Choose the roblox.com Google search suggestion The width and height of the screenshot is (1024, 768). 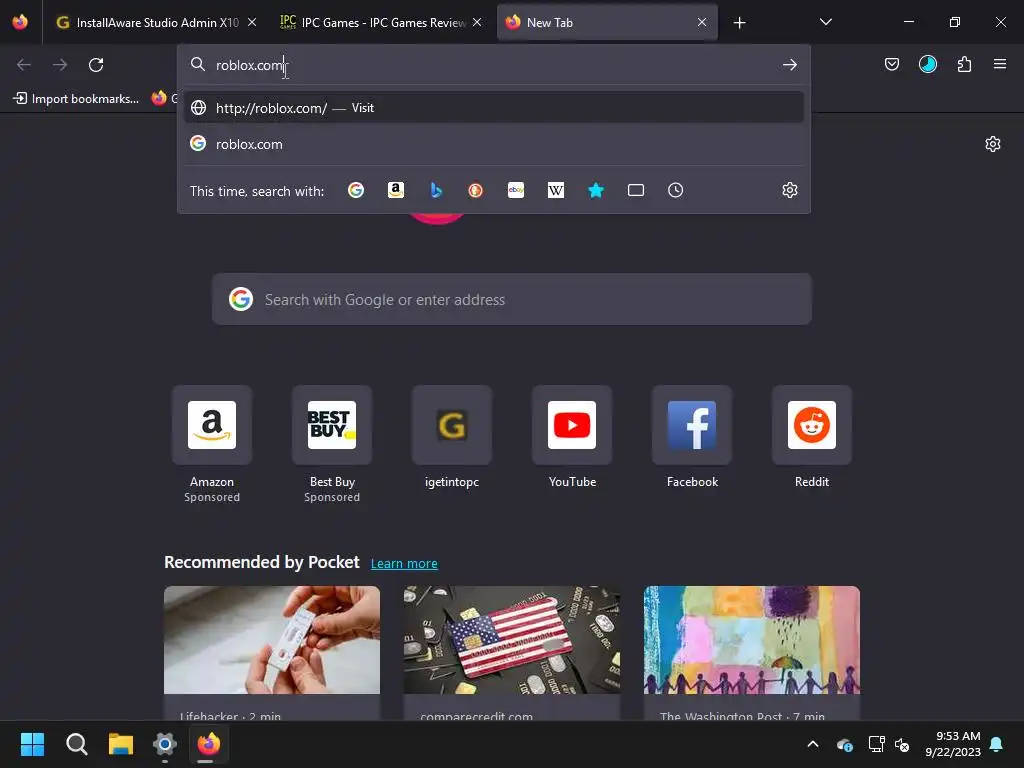[x=494, y=144]
